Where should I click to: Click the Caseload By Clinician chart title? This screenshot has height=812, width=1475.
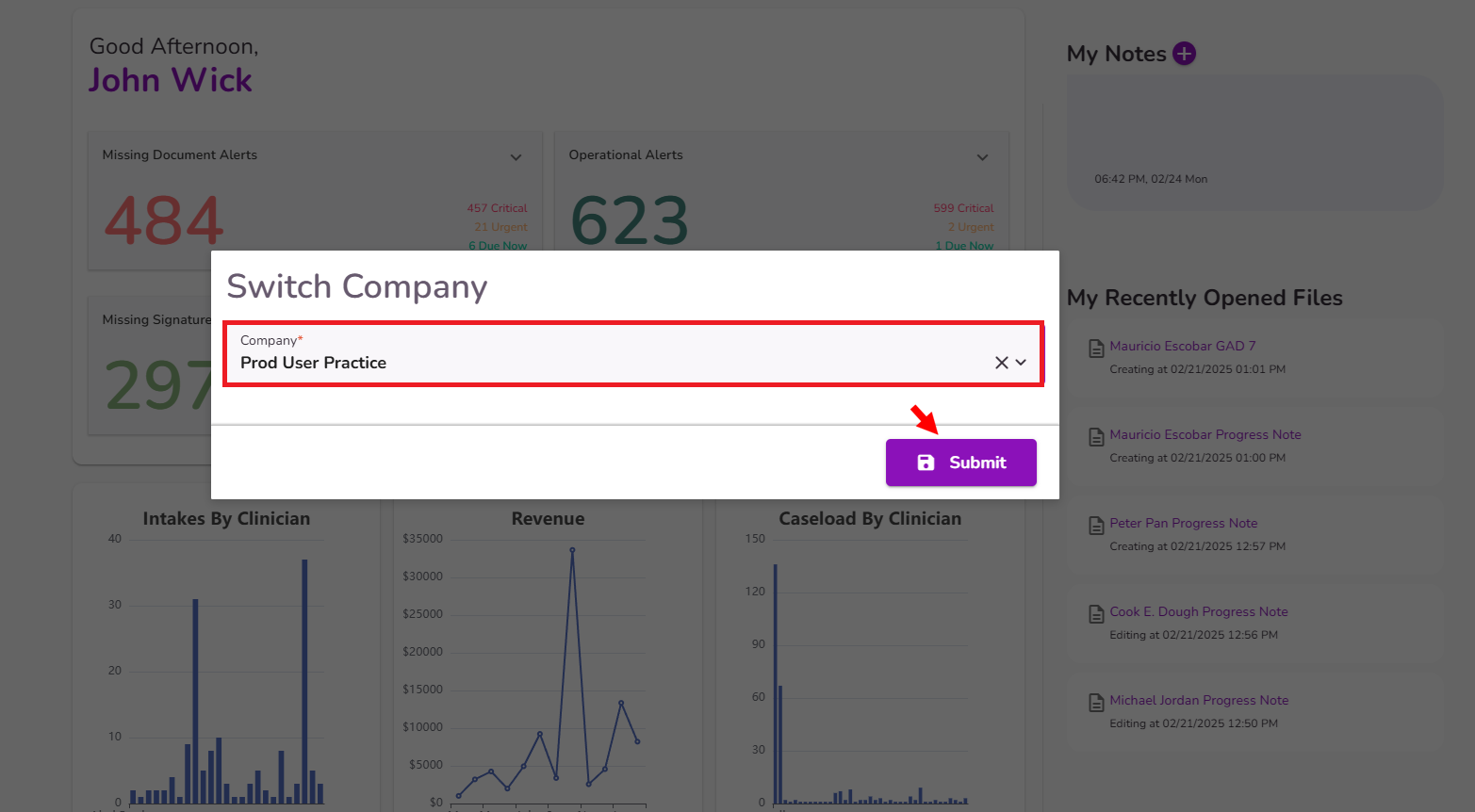(870, 519)
